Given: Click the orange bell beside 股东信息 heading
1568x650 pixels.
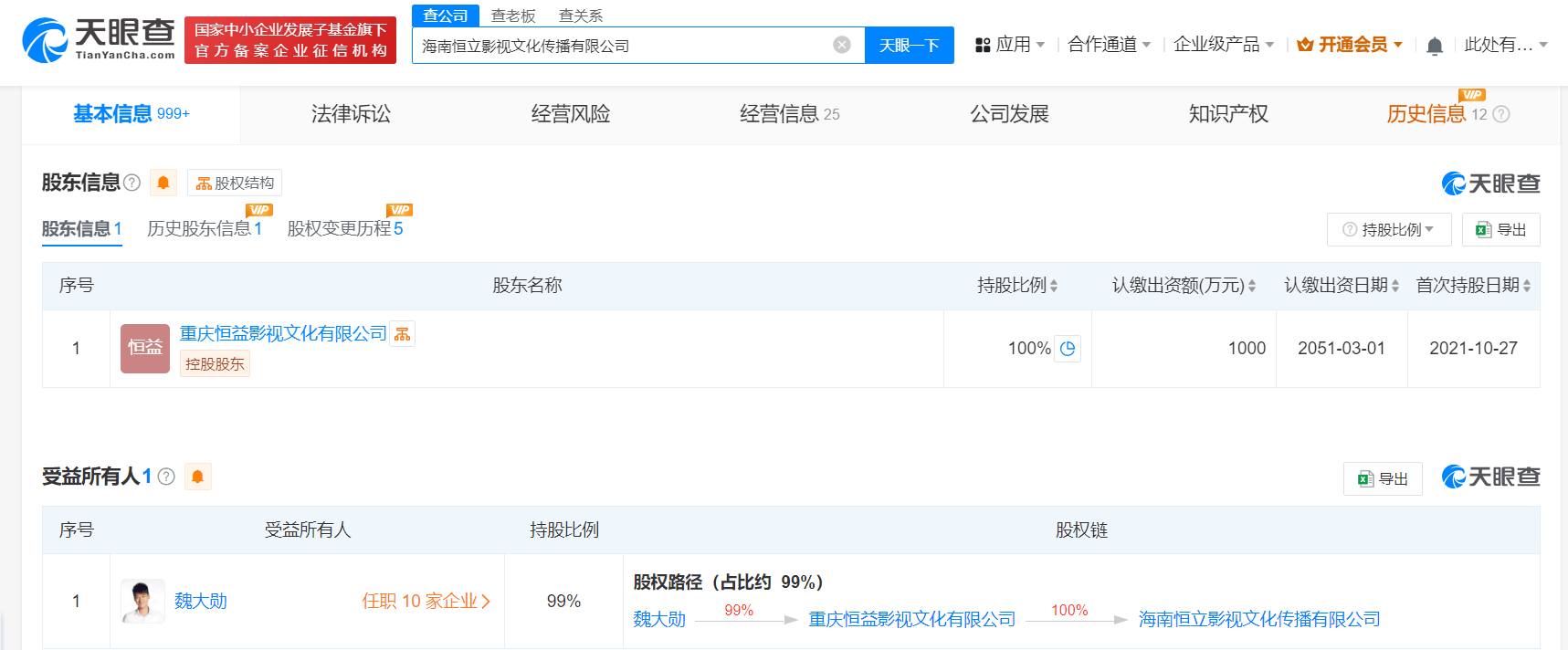Looking at the screenshot, I should point(163,183).
